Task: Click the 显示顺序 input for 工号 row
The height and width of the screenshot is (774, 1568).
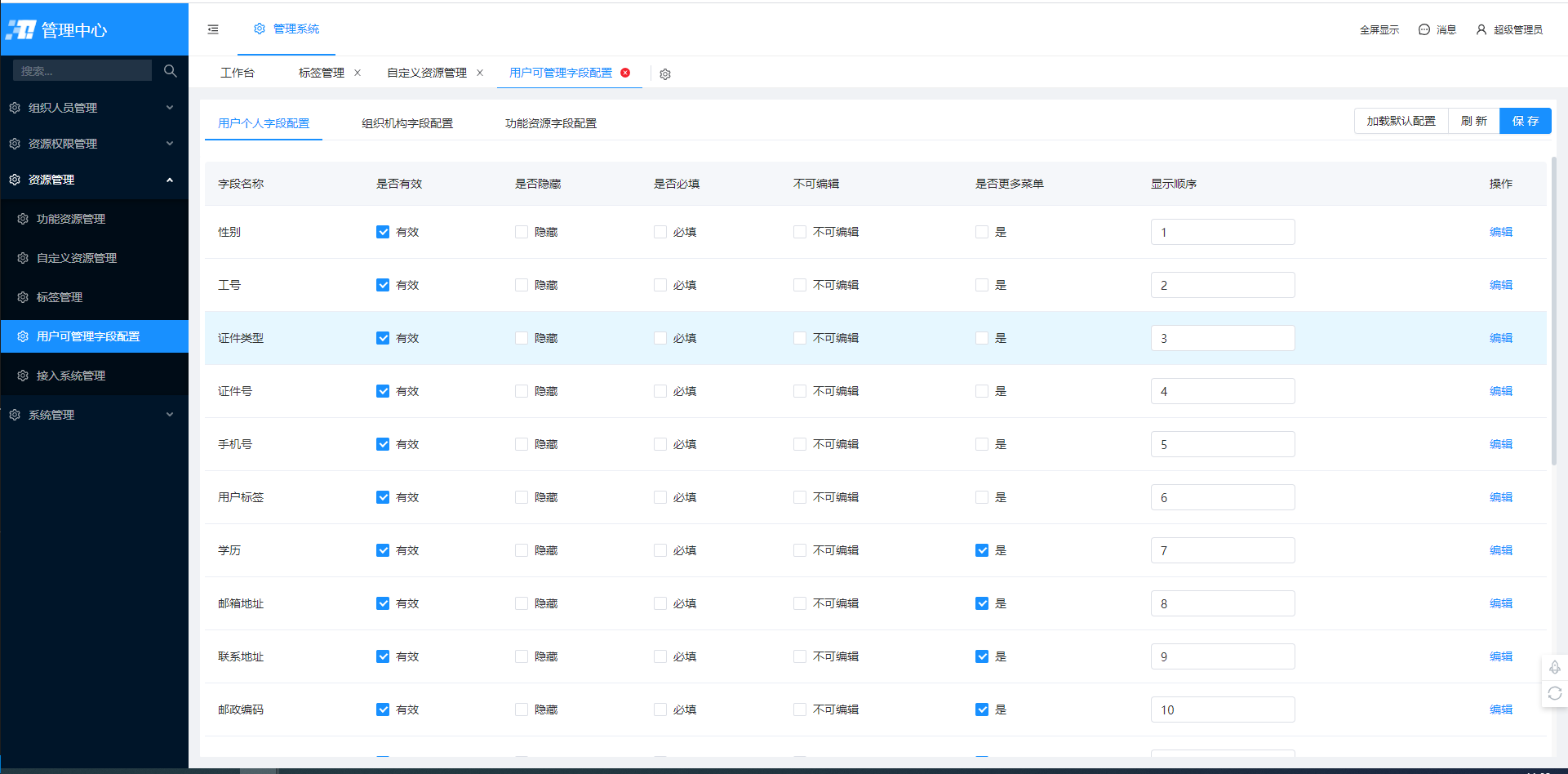Action: (1223, 285)
